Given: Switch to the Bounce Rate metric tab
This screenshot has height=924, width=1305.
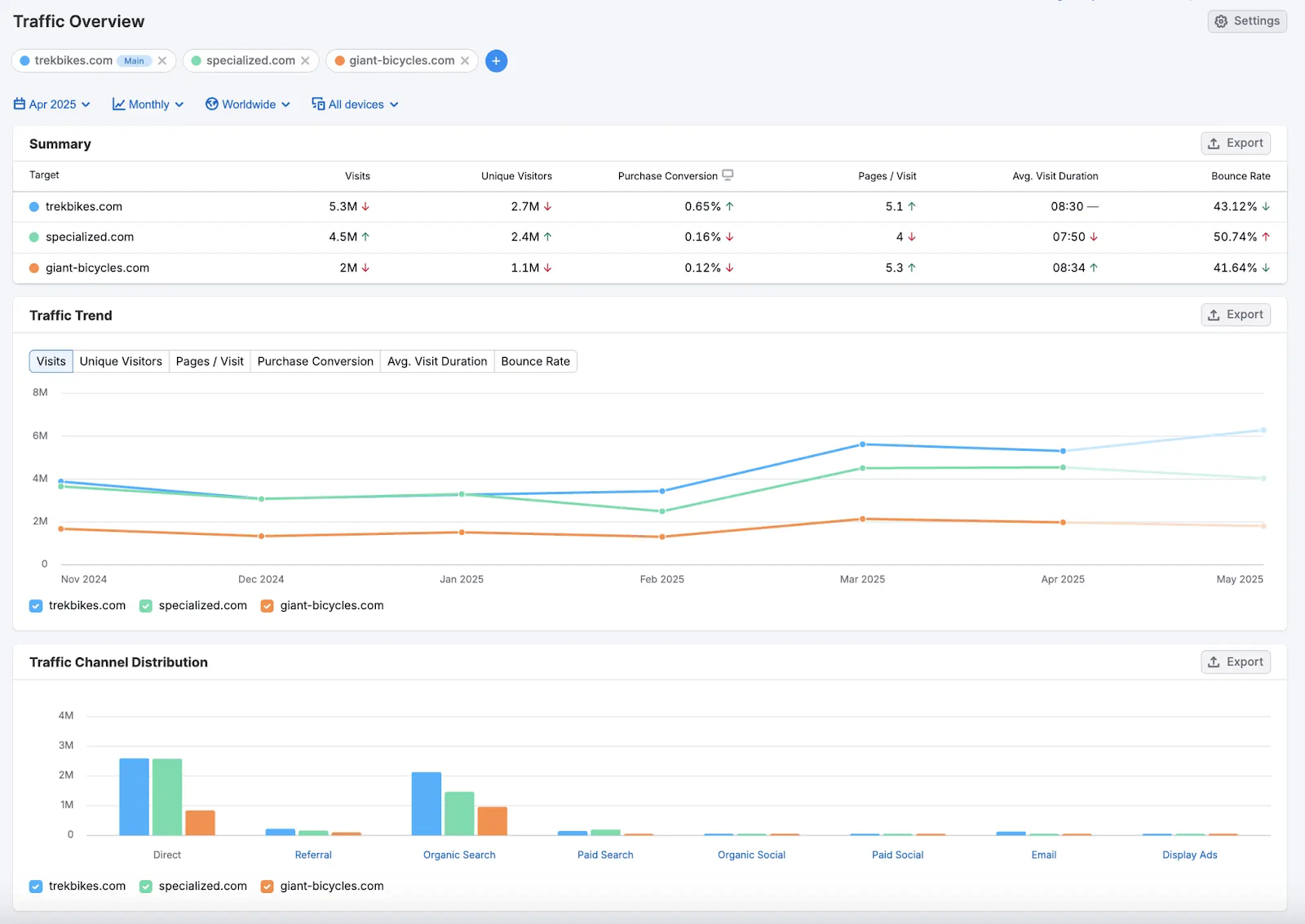Looking at the screenshot, I should 535,361.
